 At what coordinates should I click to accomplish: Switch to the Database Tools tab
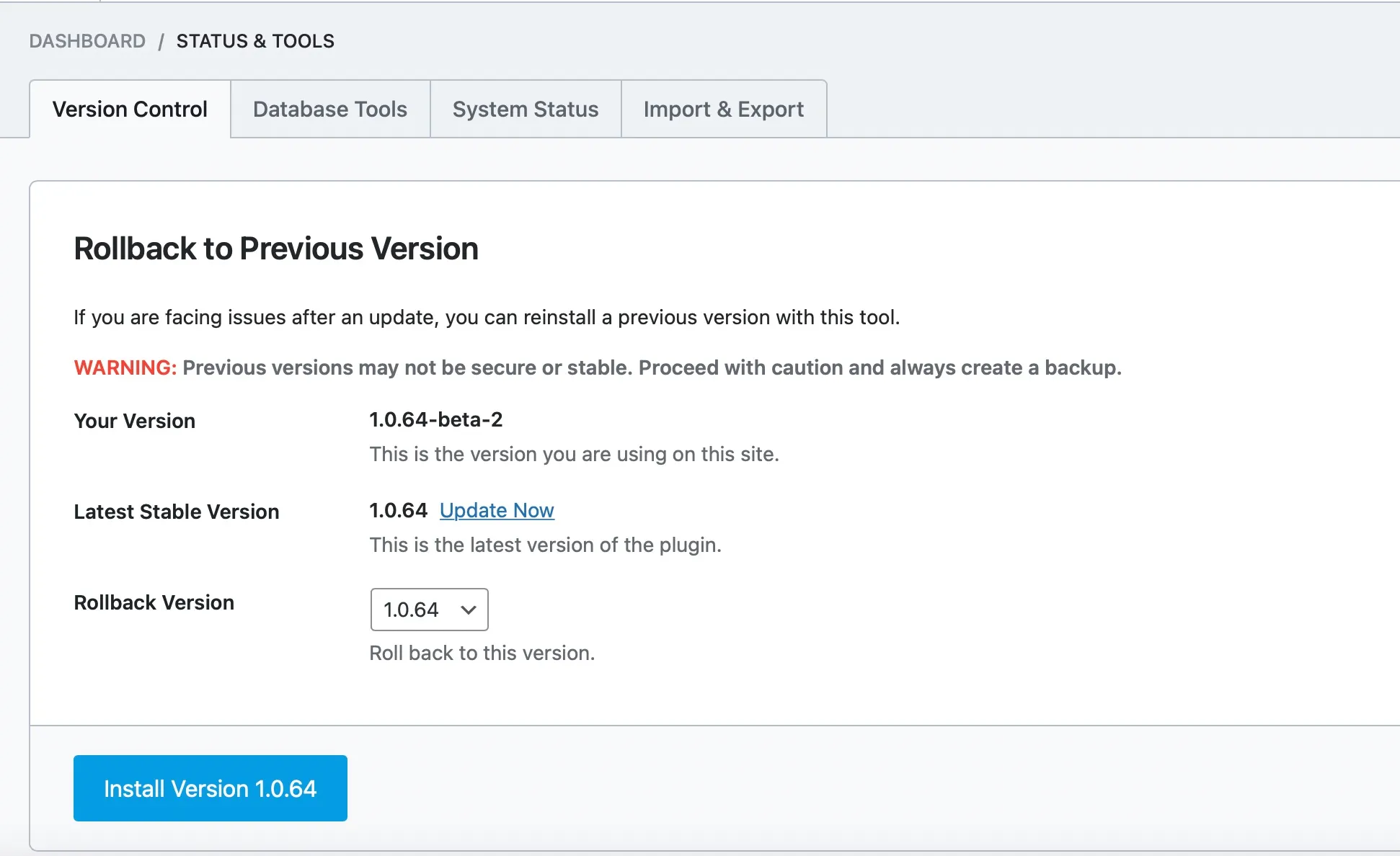click(330, 109)
